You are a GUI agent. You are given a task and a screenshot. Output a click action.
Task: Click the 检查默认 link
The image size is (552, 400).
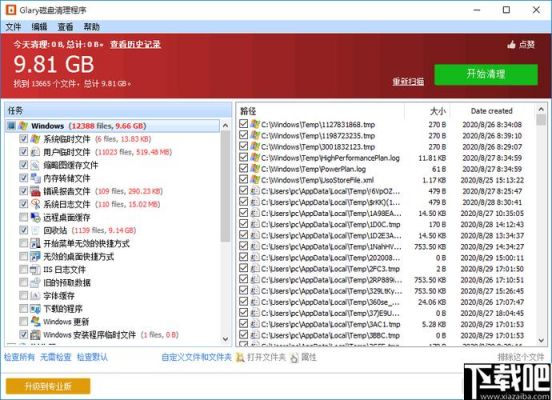click(x=92, y=357)
